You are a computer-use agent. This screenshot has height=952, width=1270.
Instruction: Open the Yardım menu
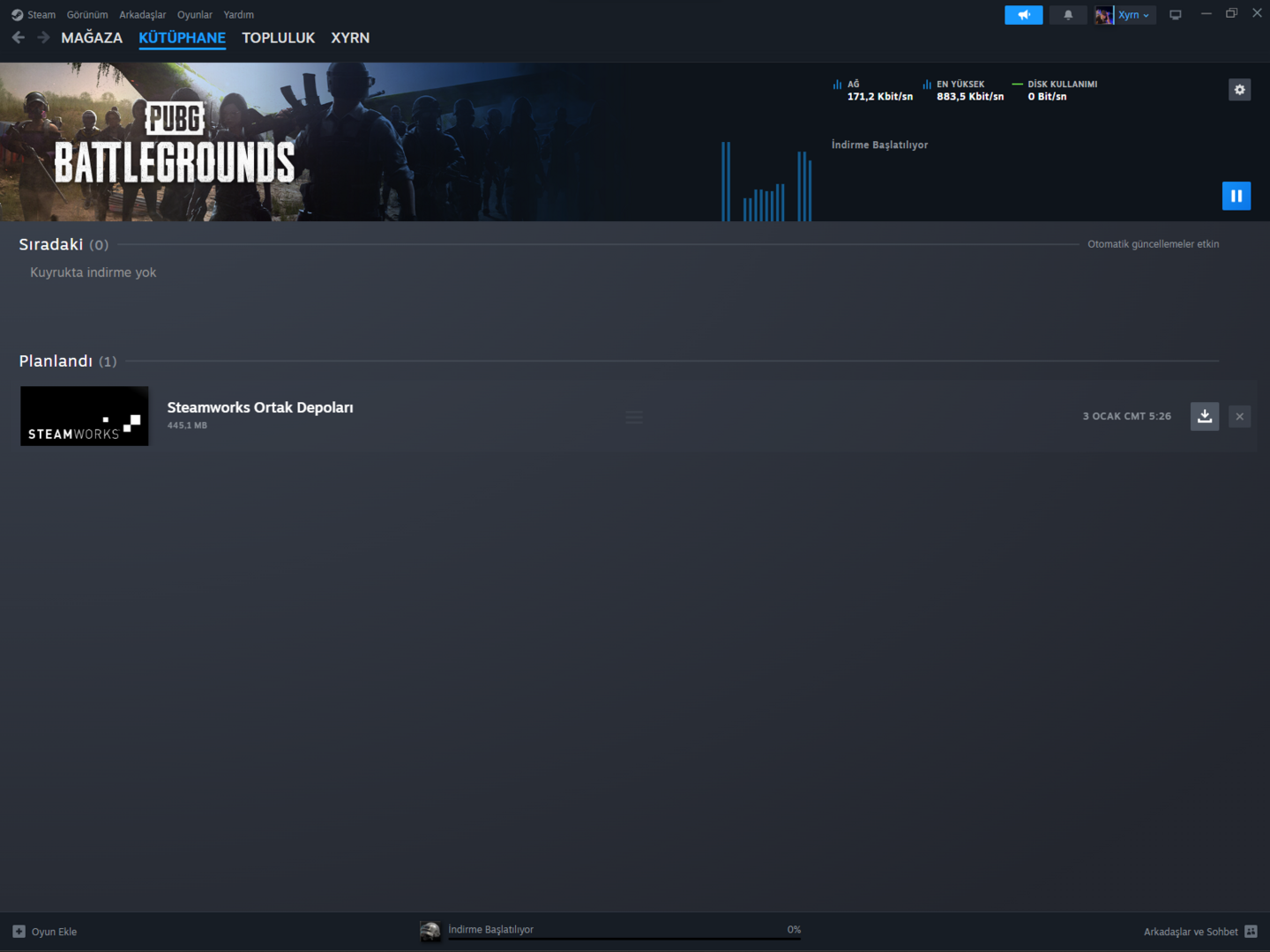239,15
